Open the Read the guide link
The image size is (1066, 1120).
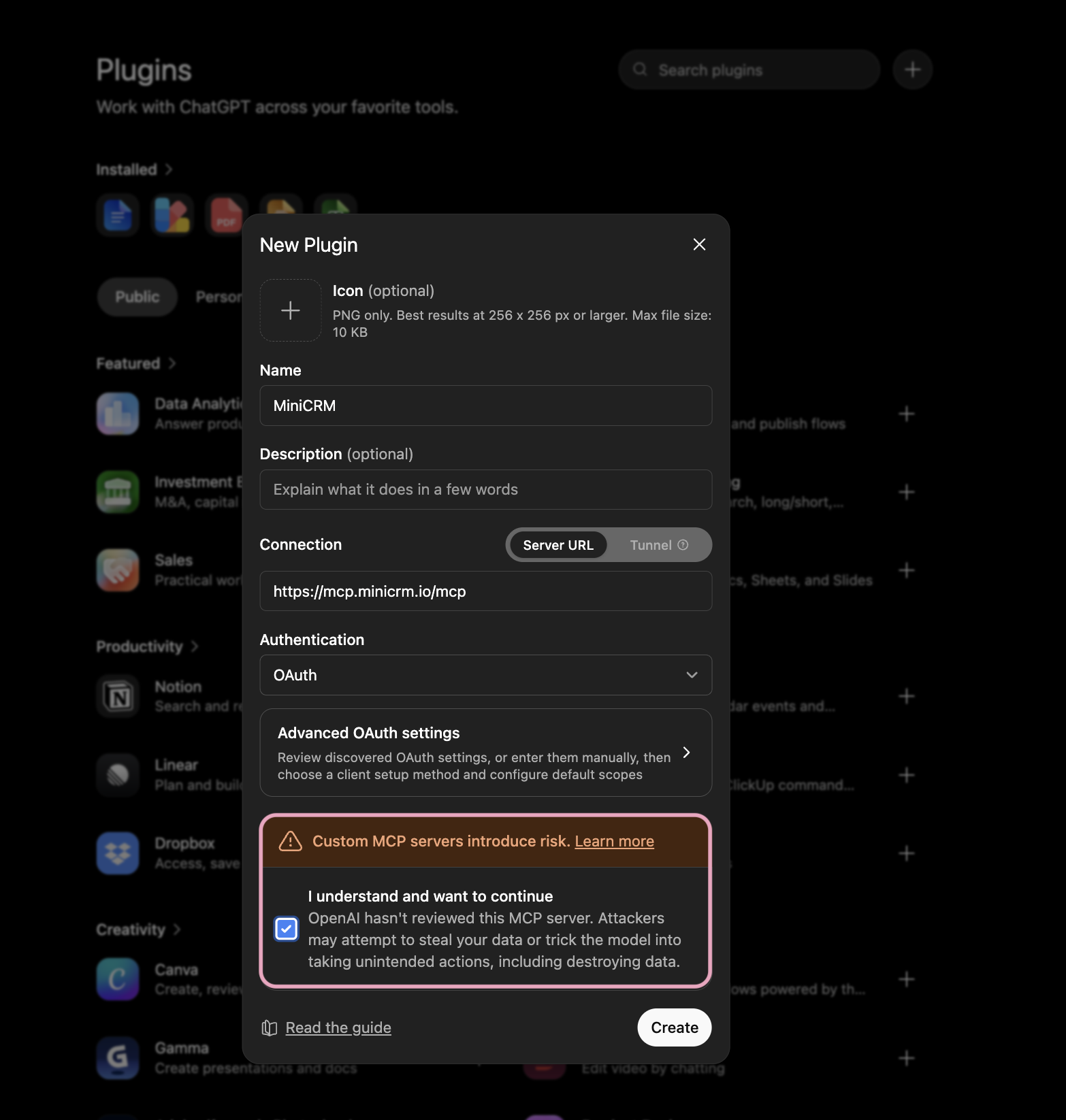338,1027
